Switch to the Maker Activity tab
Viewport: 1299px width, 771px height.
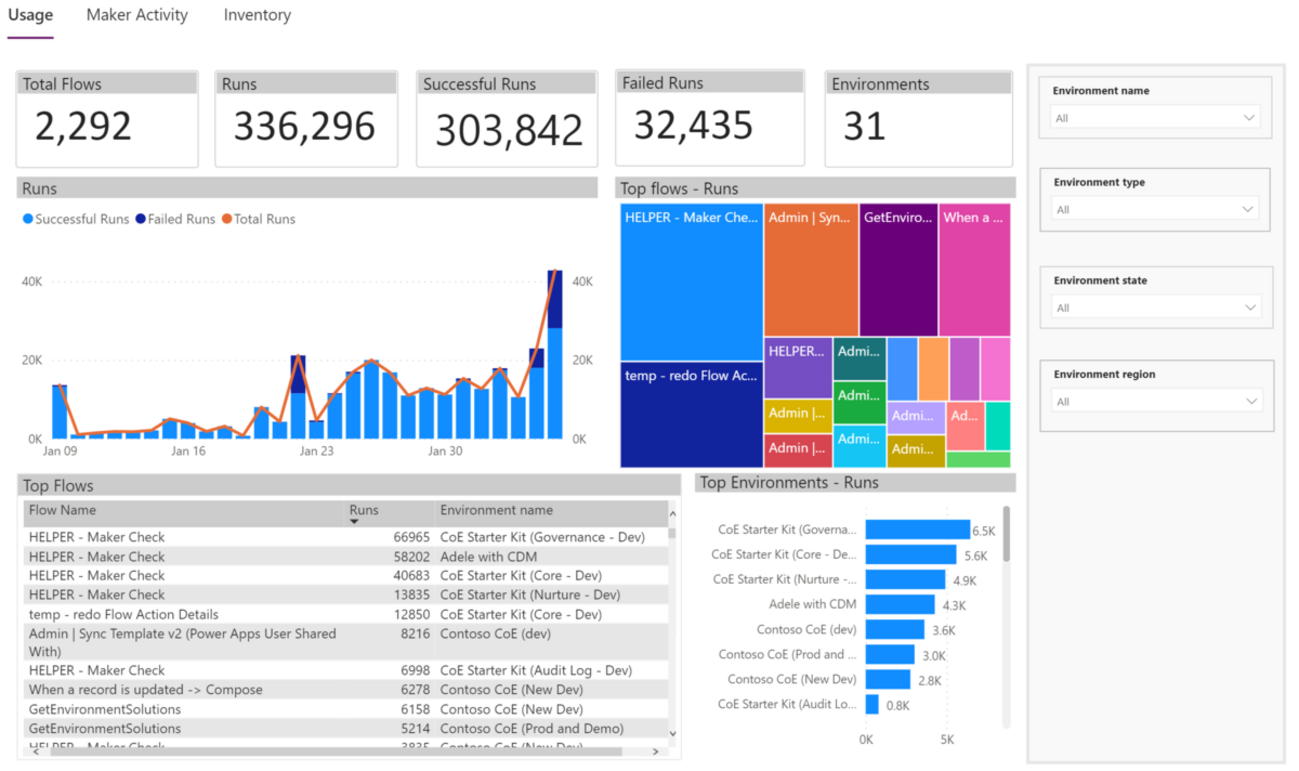[136, 15]
